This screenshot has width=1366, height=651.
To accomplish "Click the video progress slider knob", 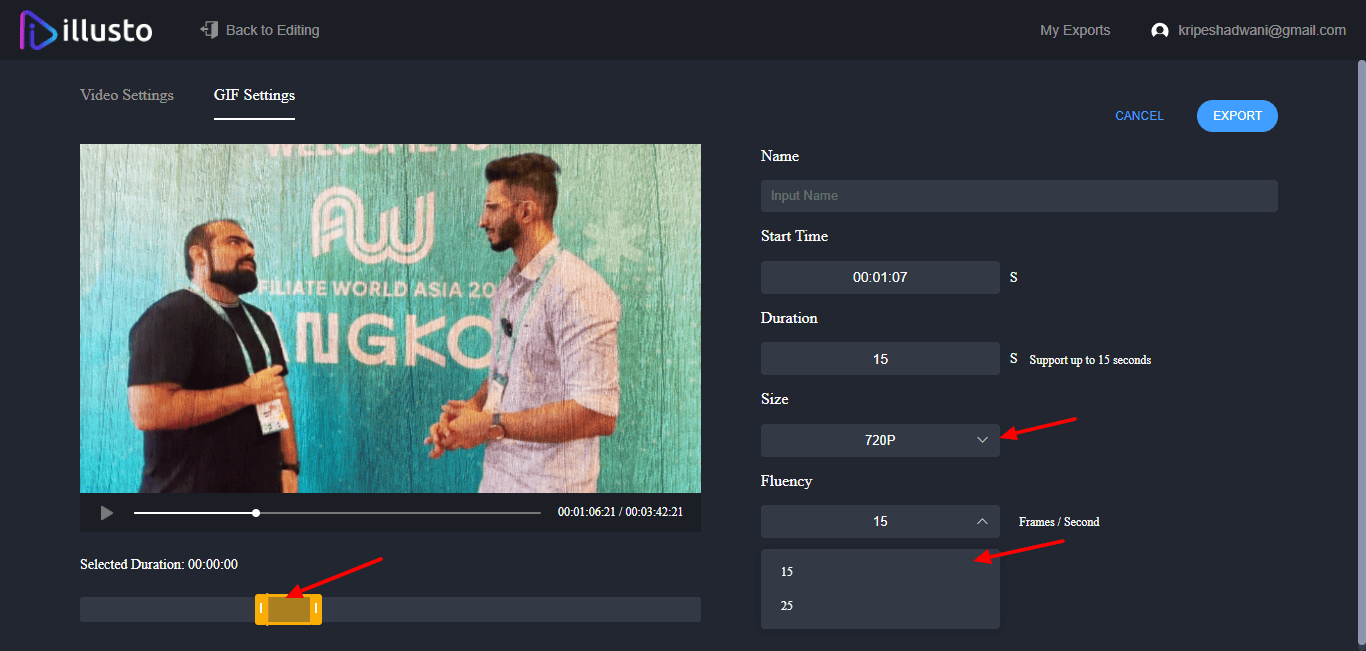I will click(256, 513).
